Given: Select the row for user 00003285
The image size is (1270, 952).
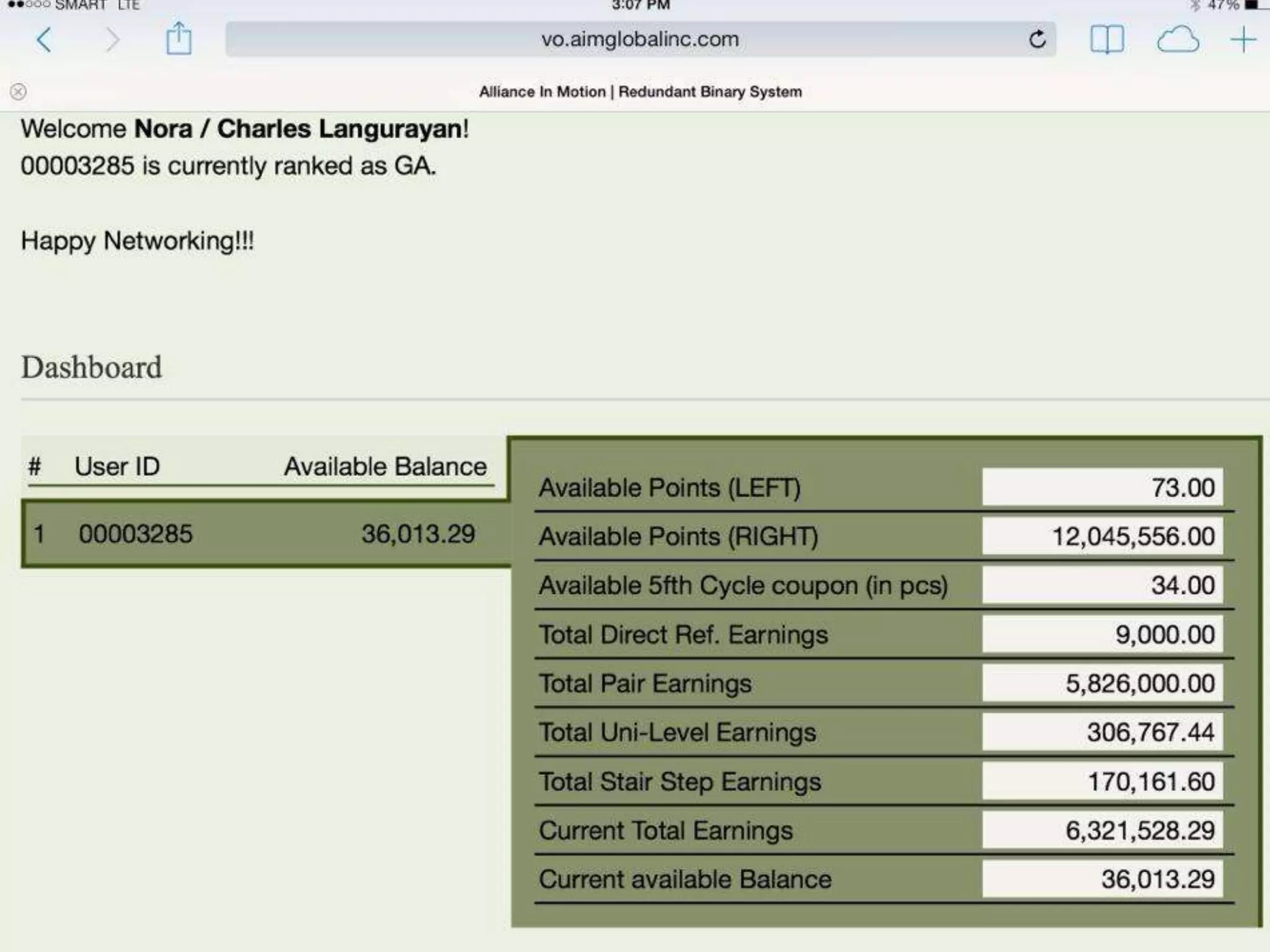Looking at the screenshot, I should pos(265,534).
